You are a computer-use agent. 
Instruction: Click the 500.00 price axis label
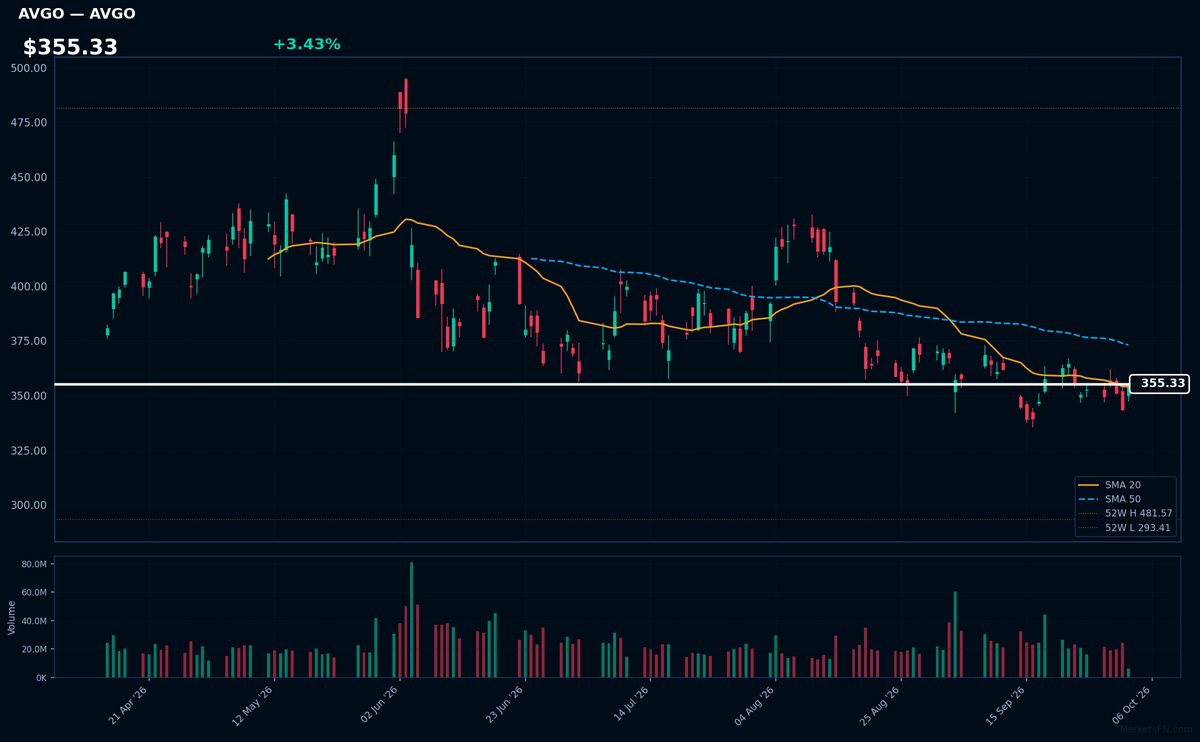click(29, 68)
